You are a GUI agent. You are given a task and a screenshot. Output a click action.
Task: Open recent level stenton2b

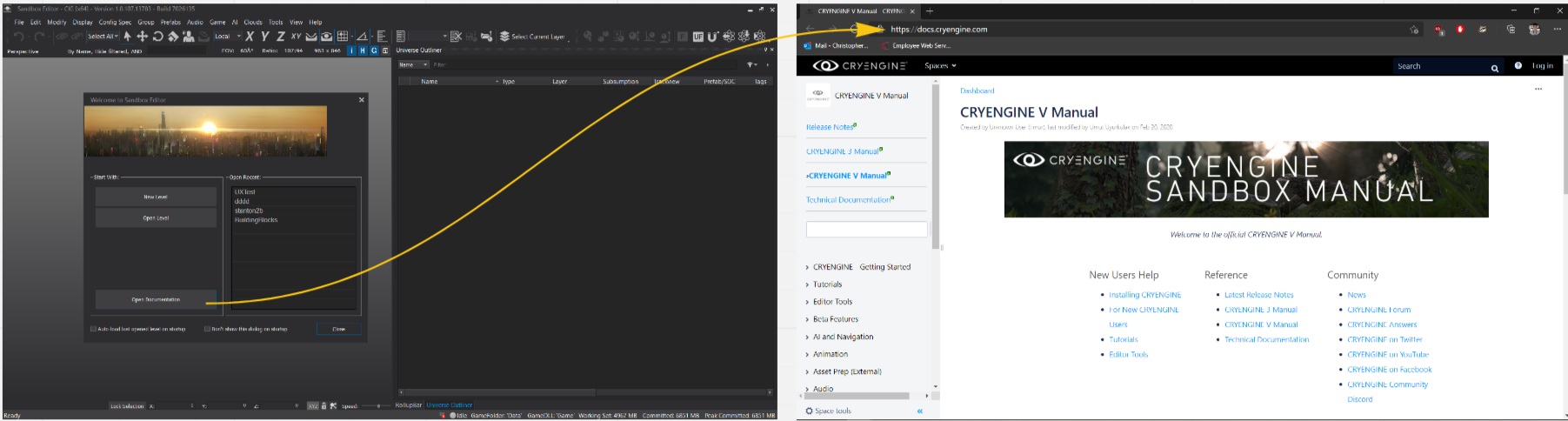coord(249,210)
